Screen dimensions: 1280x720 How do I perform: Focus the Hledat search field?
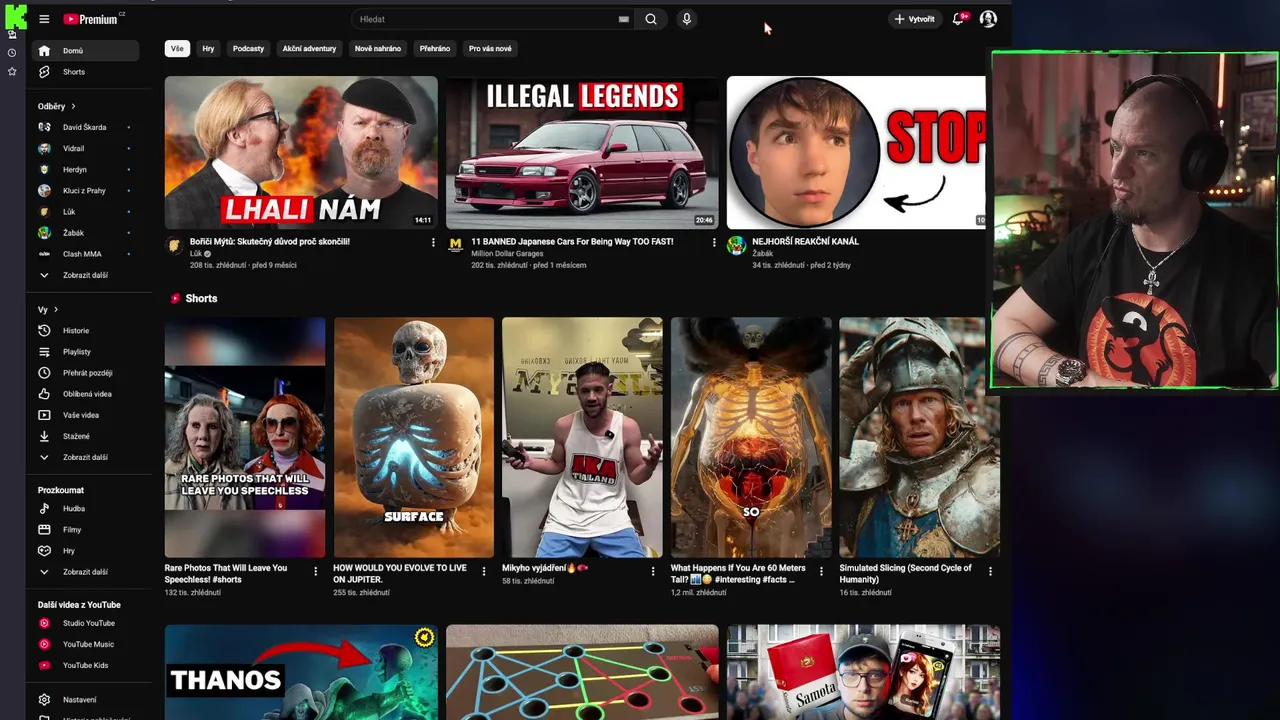coord(484,19)
